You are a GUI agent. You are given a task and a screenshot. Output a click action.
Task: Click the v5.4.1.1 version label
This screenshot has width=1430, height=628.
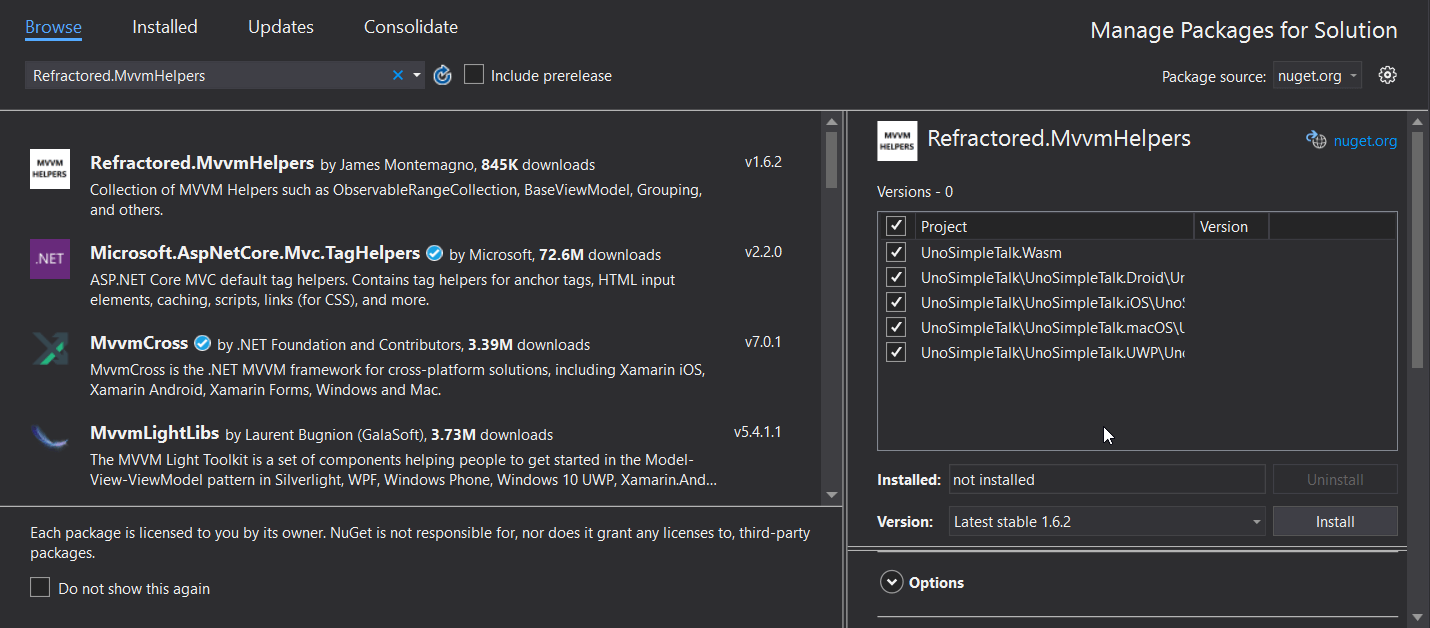click(757, 432)
